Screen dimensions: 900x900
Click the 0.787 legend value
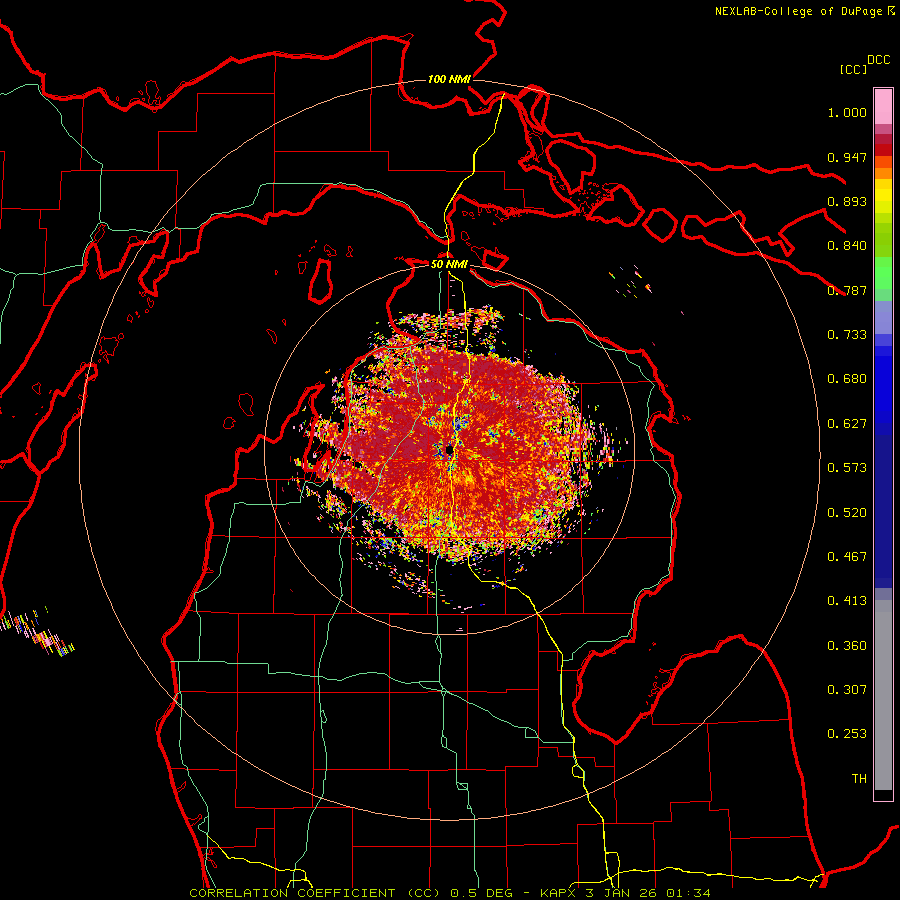click(847, 291)
